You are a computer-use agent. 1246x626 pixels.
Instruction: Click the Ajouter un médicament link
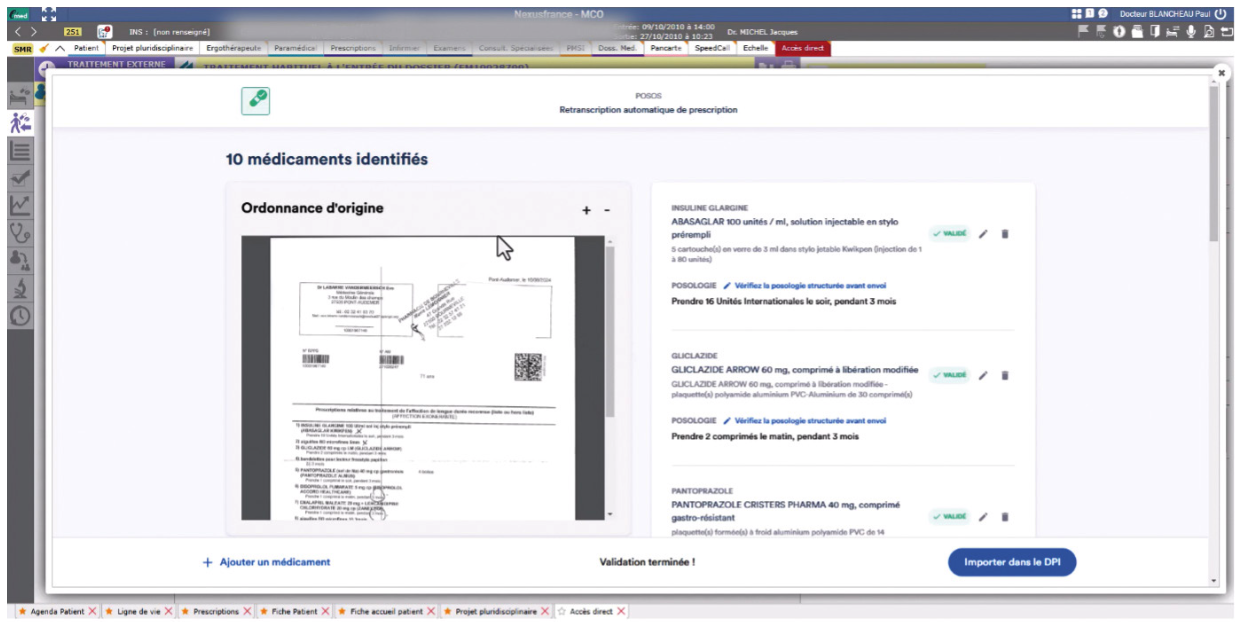(x=267, y=562)
